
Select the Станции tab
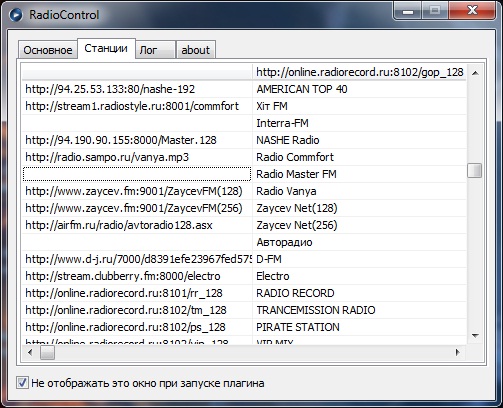click(x=106, y=49)
